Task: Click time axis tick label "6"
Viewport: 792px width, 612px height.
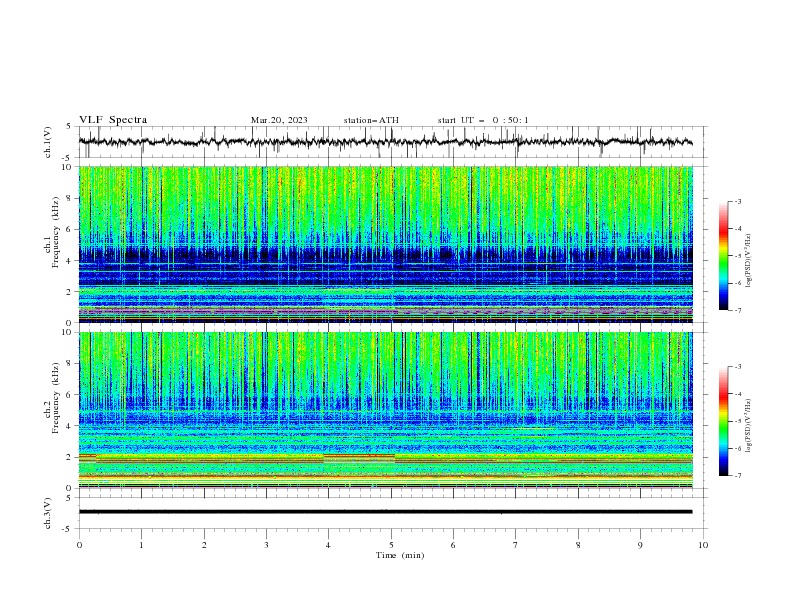Action: 453,545
